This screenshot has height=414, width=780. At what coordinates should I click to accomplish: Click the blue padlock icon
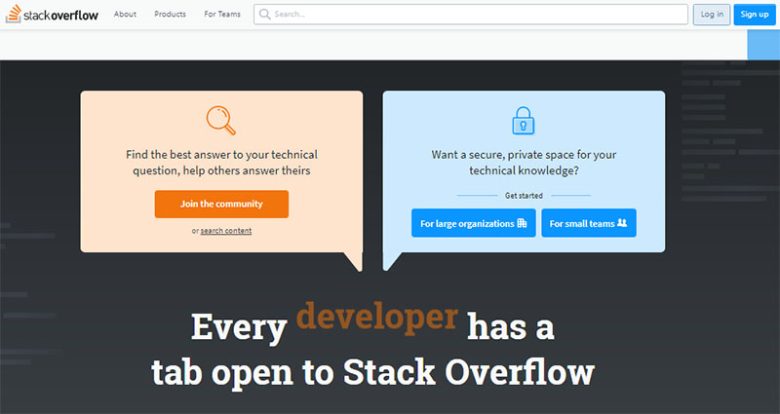523,120
